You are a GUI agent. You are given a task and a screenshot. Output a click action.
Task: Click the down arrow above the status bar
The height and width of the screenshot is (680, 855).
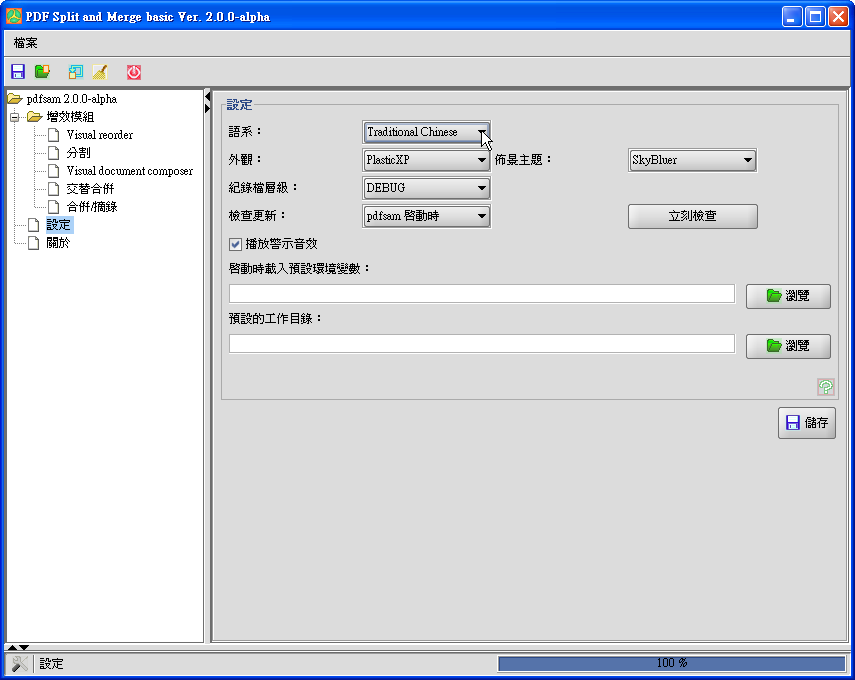pyautogui.click(x=24, y=647)
